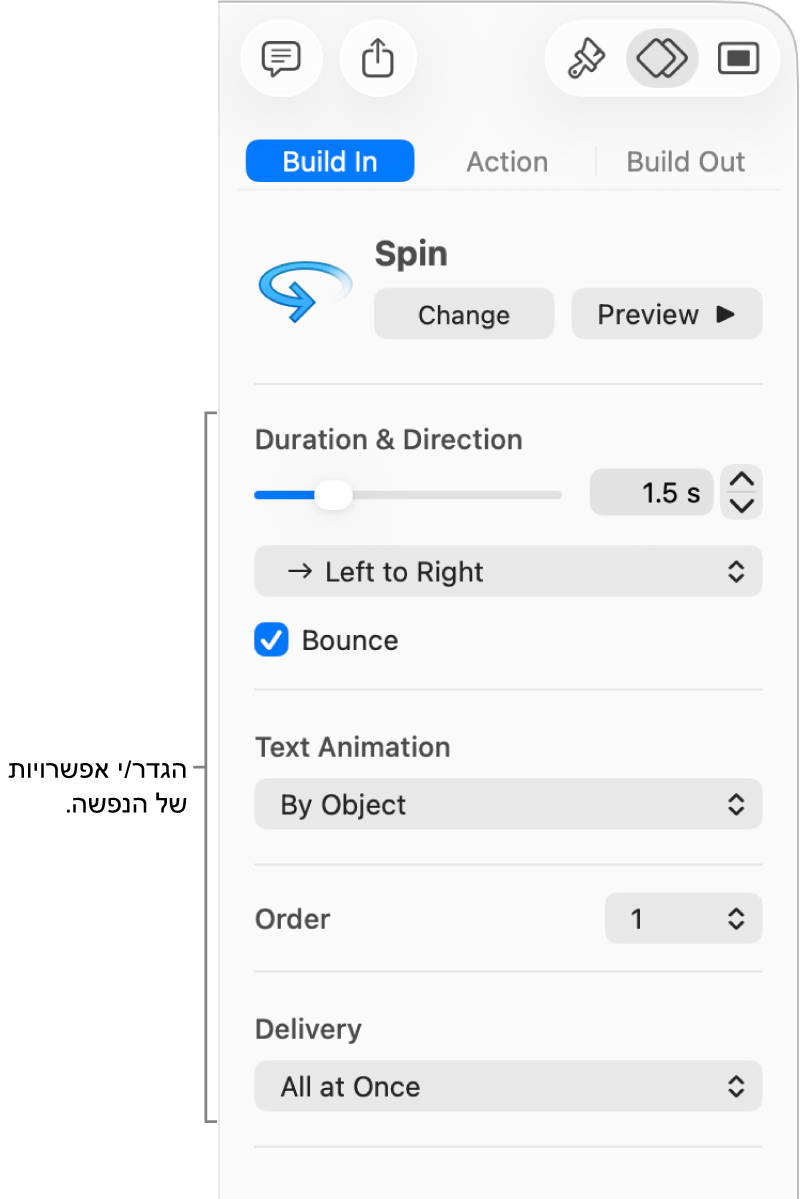801x1199 pixels.
Task: Preview the Spin animation
Action: click(666, 314)
